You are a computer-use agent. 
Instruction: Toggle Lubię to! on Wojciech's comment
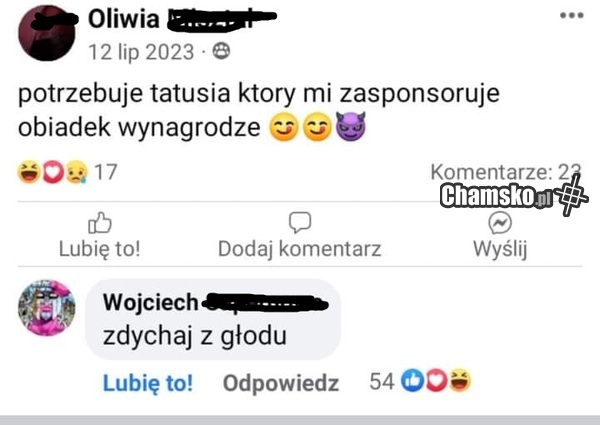click(148, 383)
